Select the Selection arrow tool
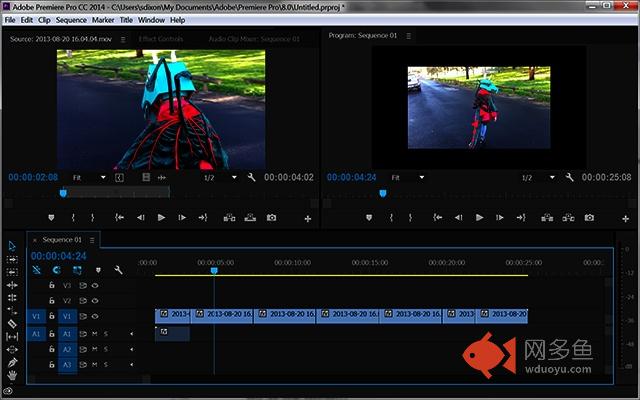The height and width of the screenshot is (400, 640). point(12,246)
